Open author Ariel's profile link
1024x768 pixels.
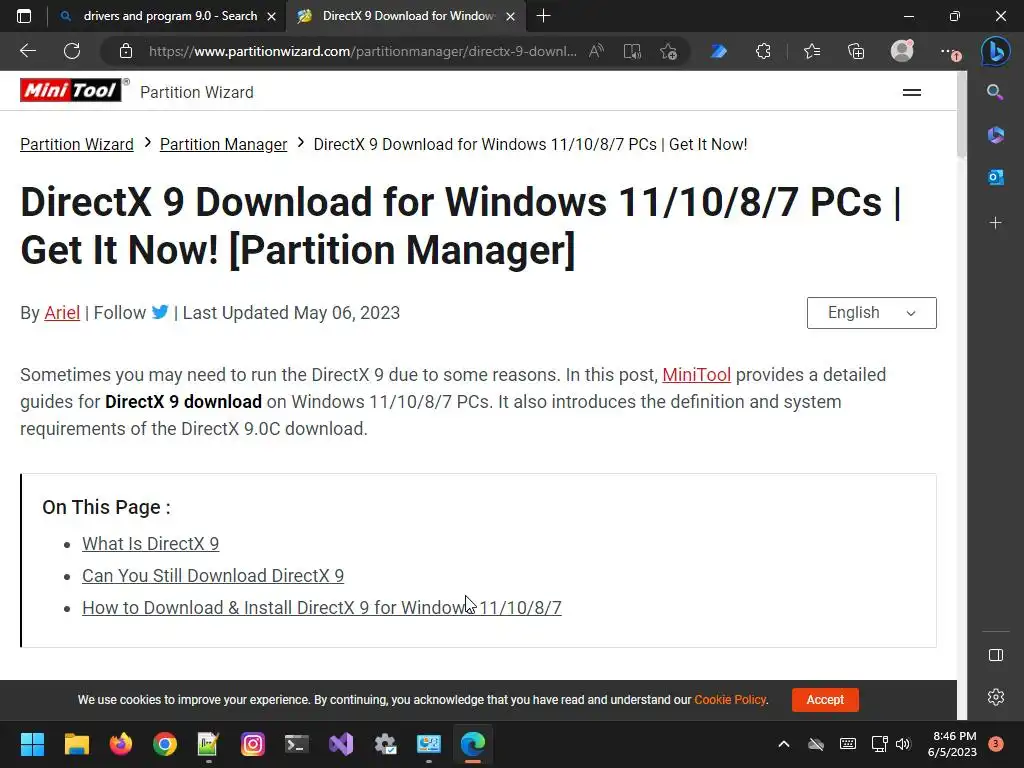pos(62,313)
